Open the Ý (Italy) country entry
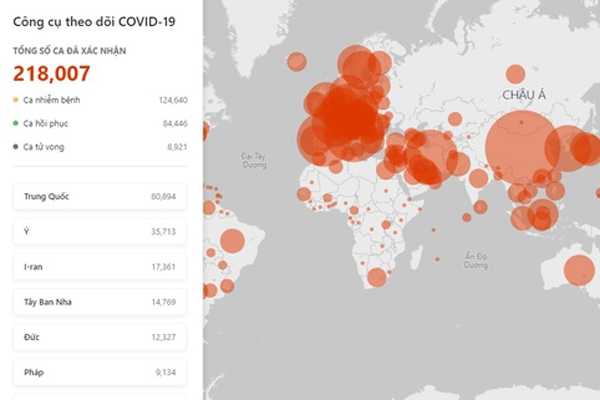The image size is (600, 400). [x=100, y=231]
